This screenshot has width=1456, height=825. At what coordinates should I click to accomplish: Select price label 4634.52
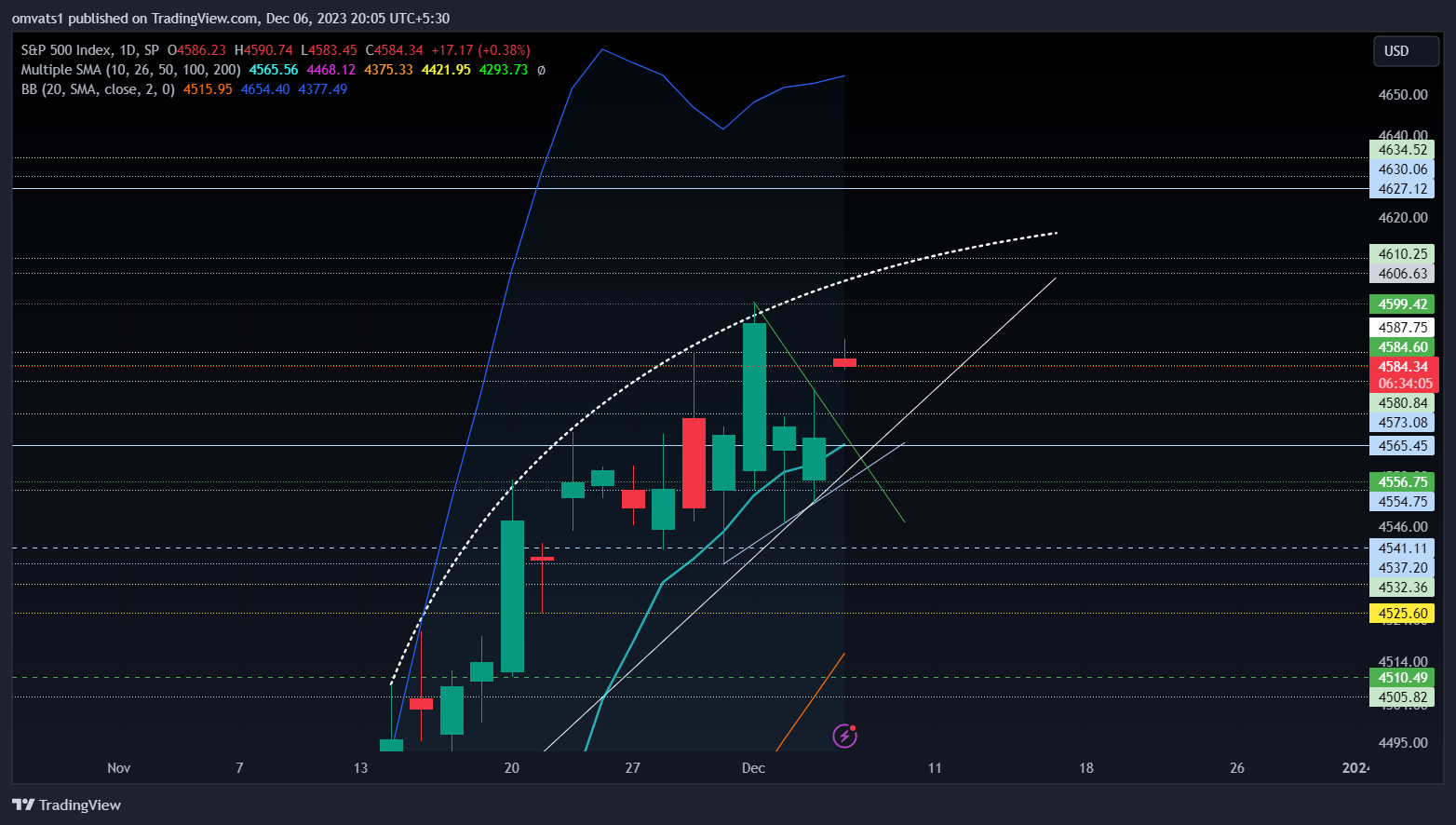click(x=1402, y=150)
